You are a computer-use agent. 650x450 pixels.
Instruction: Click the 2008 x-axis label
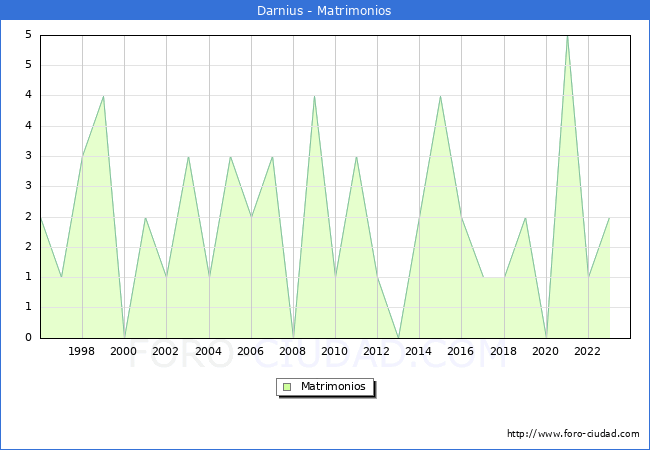(293, 351)
